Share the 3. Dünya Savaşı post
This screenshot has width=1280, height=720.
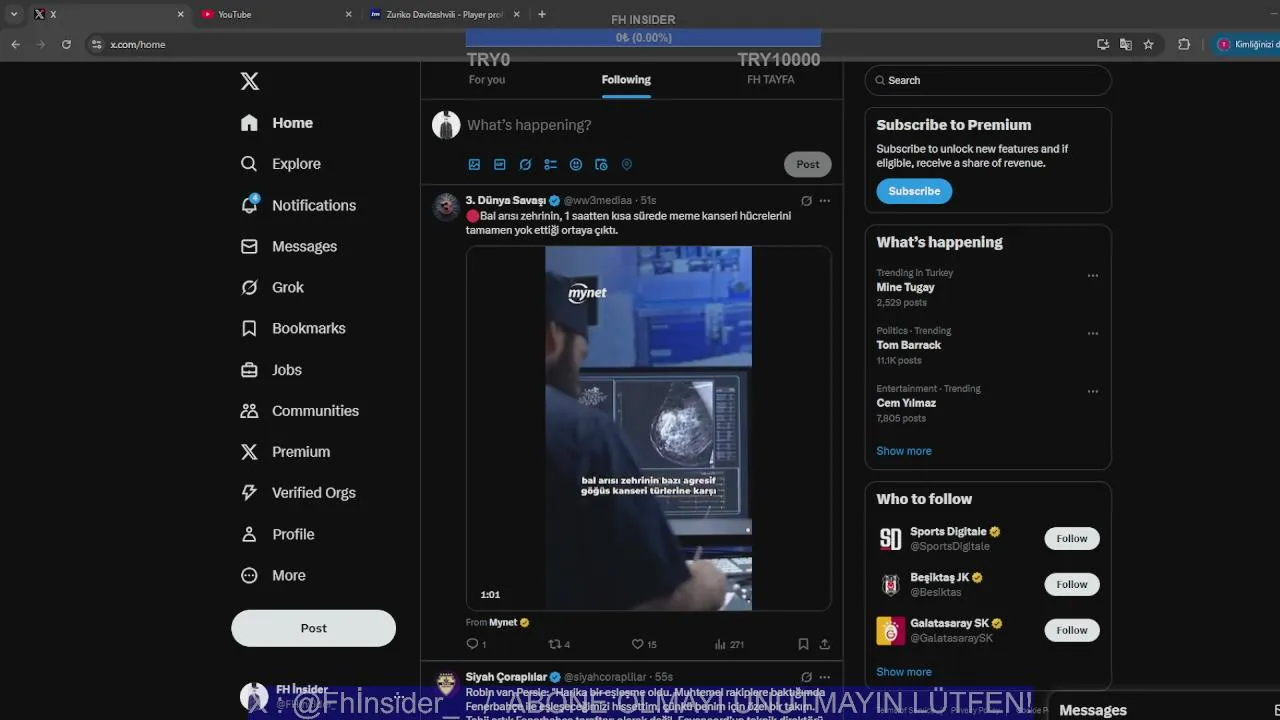(825, 644)
